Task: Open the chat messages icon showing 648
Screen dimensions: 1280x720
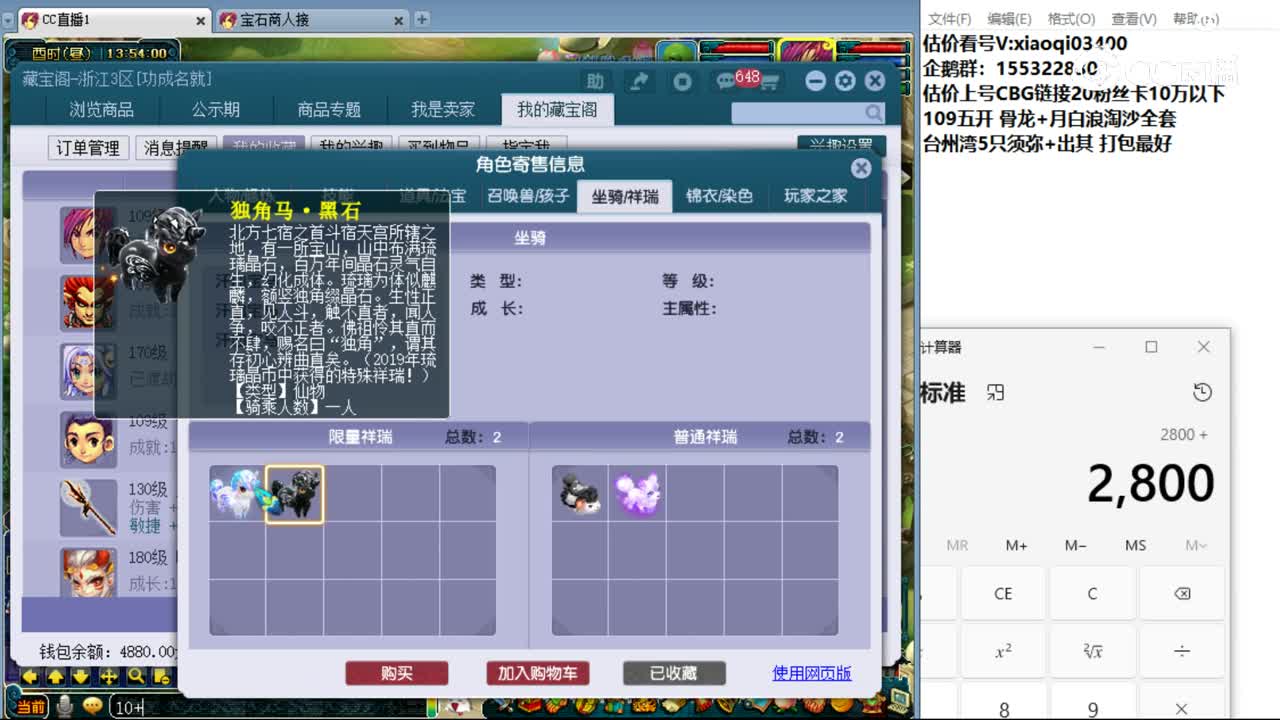Action: 725,81
